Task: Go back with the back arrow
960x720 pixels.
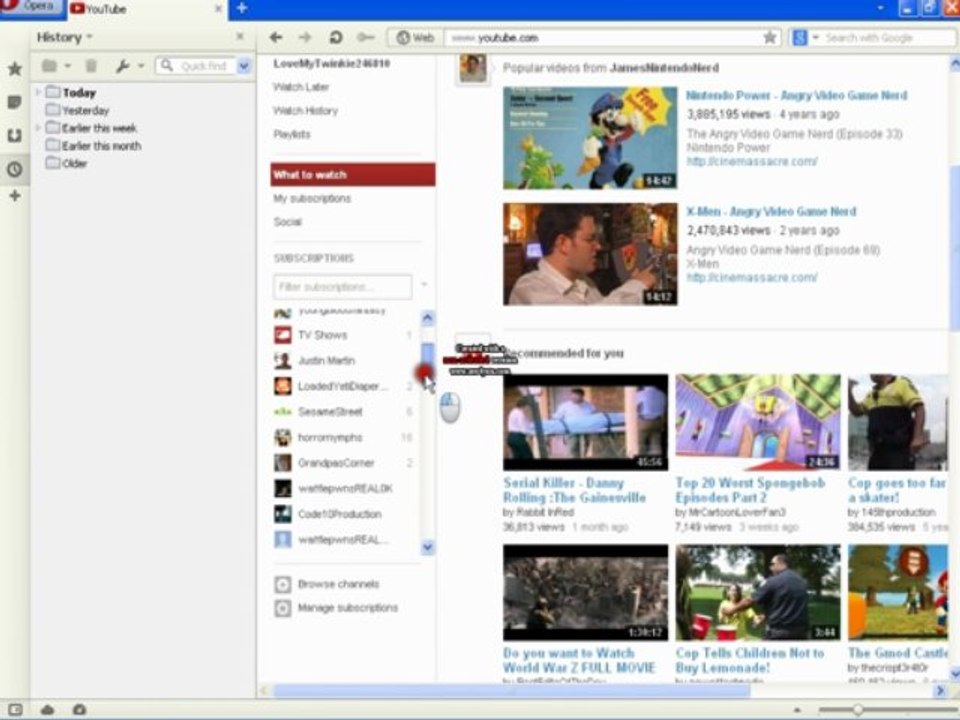Action: (276, 37)
